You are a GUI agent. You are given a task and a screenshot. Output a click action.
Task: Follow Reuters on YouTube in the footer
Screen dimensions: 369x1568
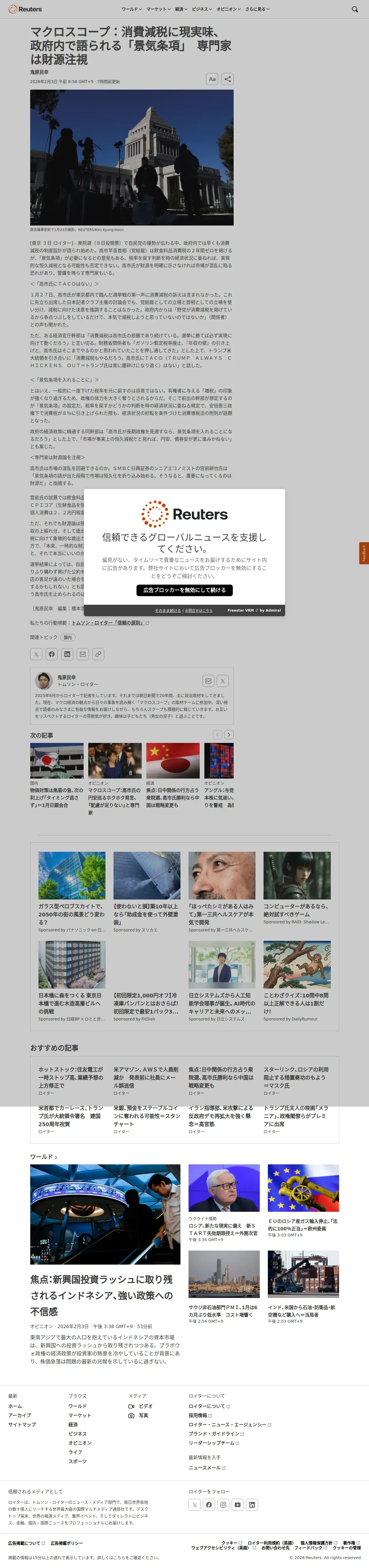(x=237, y=1505)
